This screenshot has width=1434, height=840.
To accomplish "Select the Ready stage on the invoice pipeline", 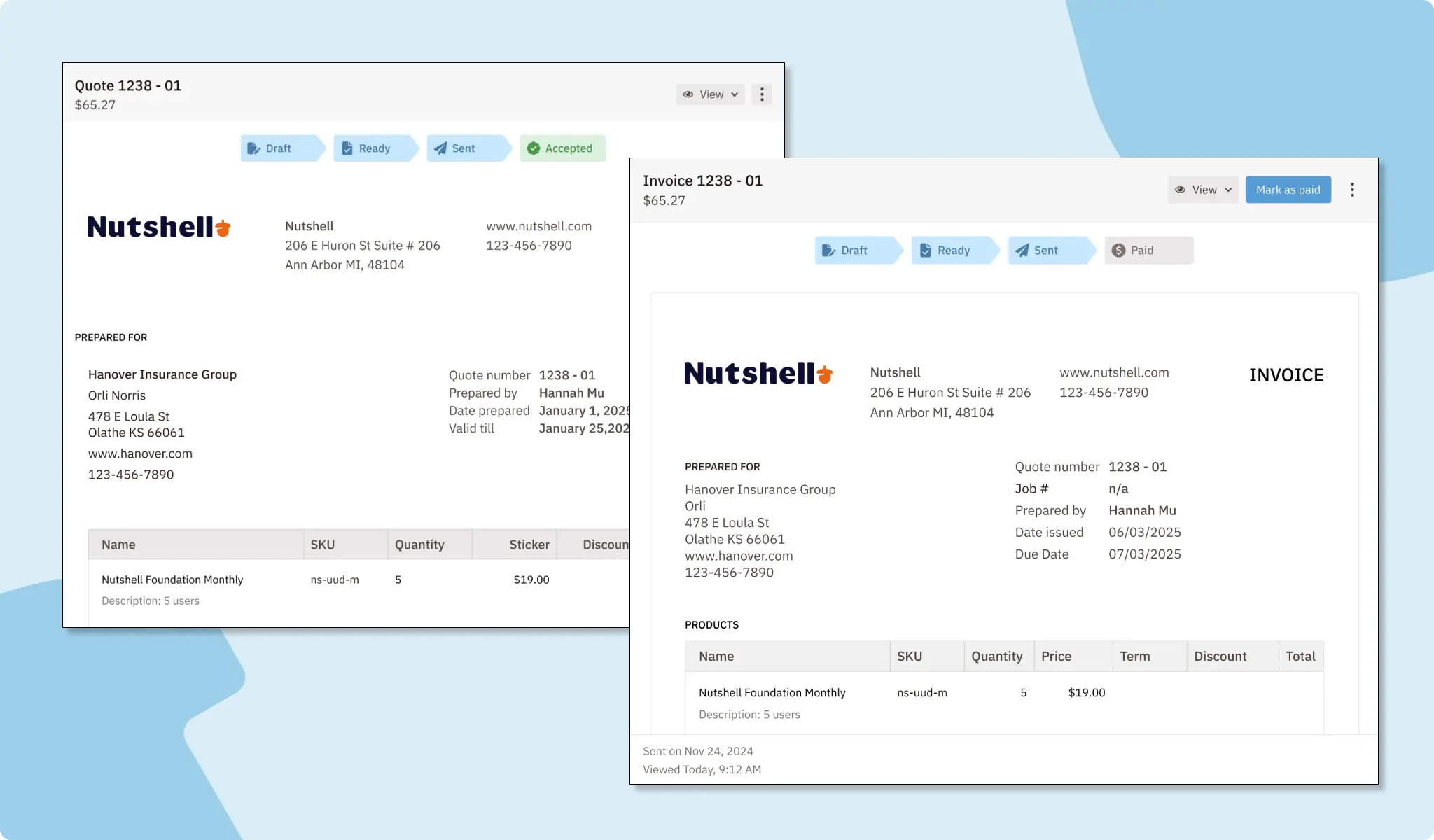I will [x=954, y=250].
